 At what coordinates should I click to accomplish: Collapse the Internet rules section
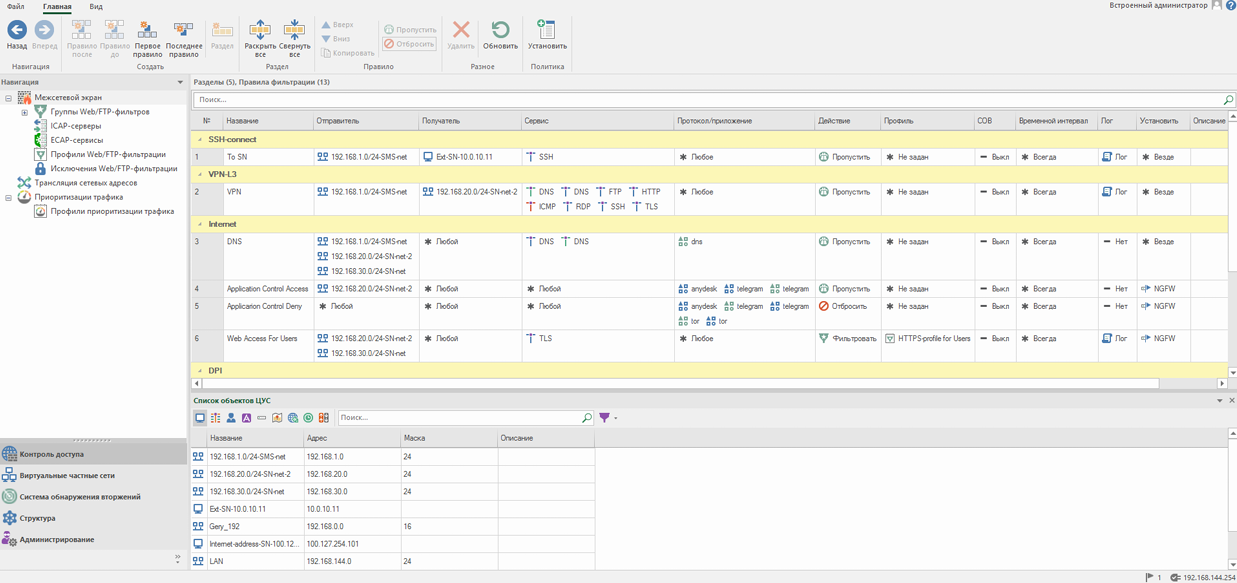pyautogui.click(x=200, y=225)
